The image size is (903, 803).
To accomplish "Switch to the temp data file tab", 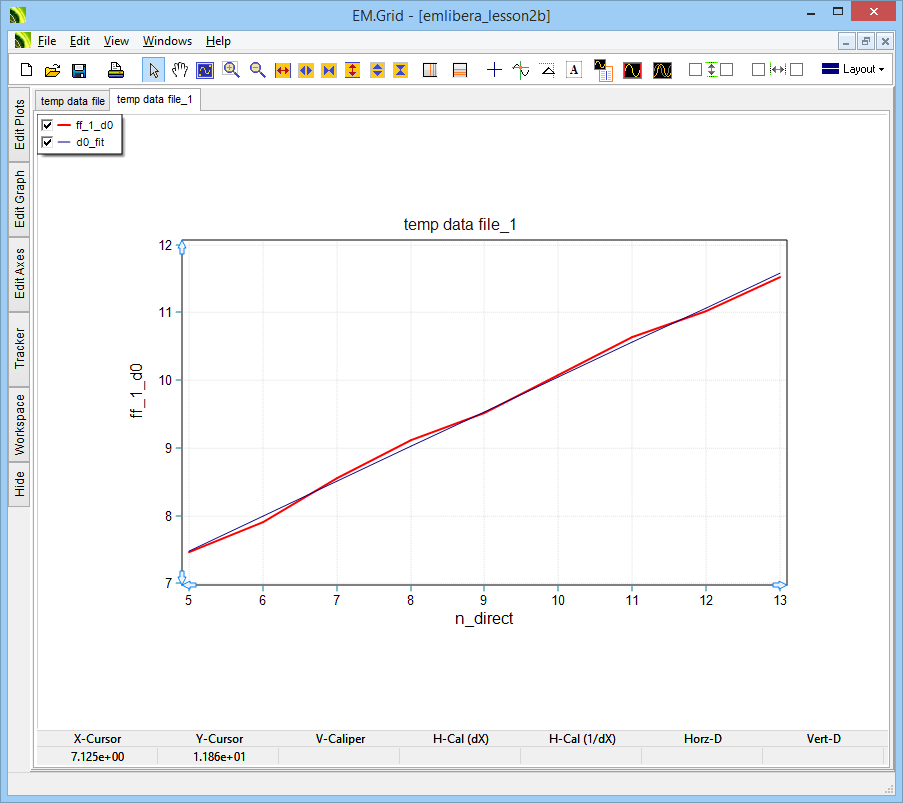I will (72, 101).
